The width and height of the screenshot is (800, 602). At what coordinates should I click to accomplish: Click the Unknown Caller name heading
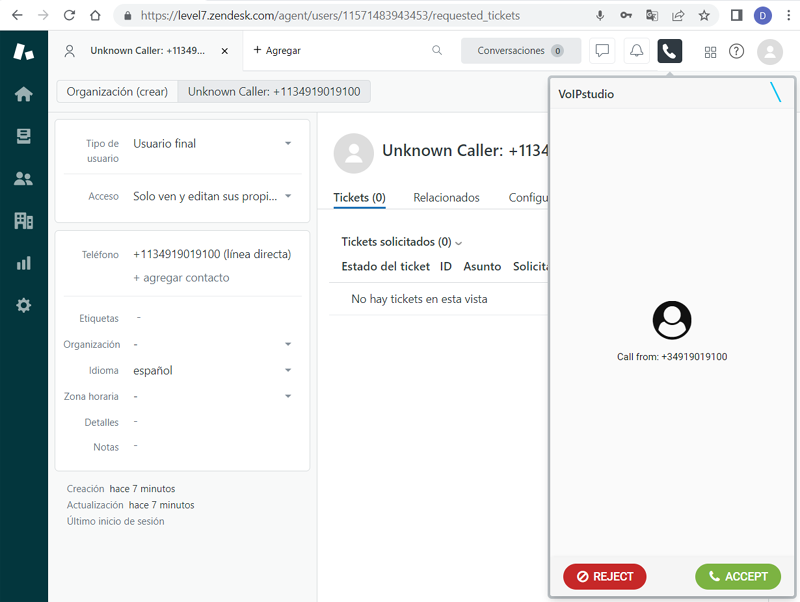point(465,150)
